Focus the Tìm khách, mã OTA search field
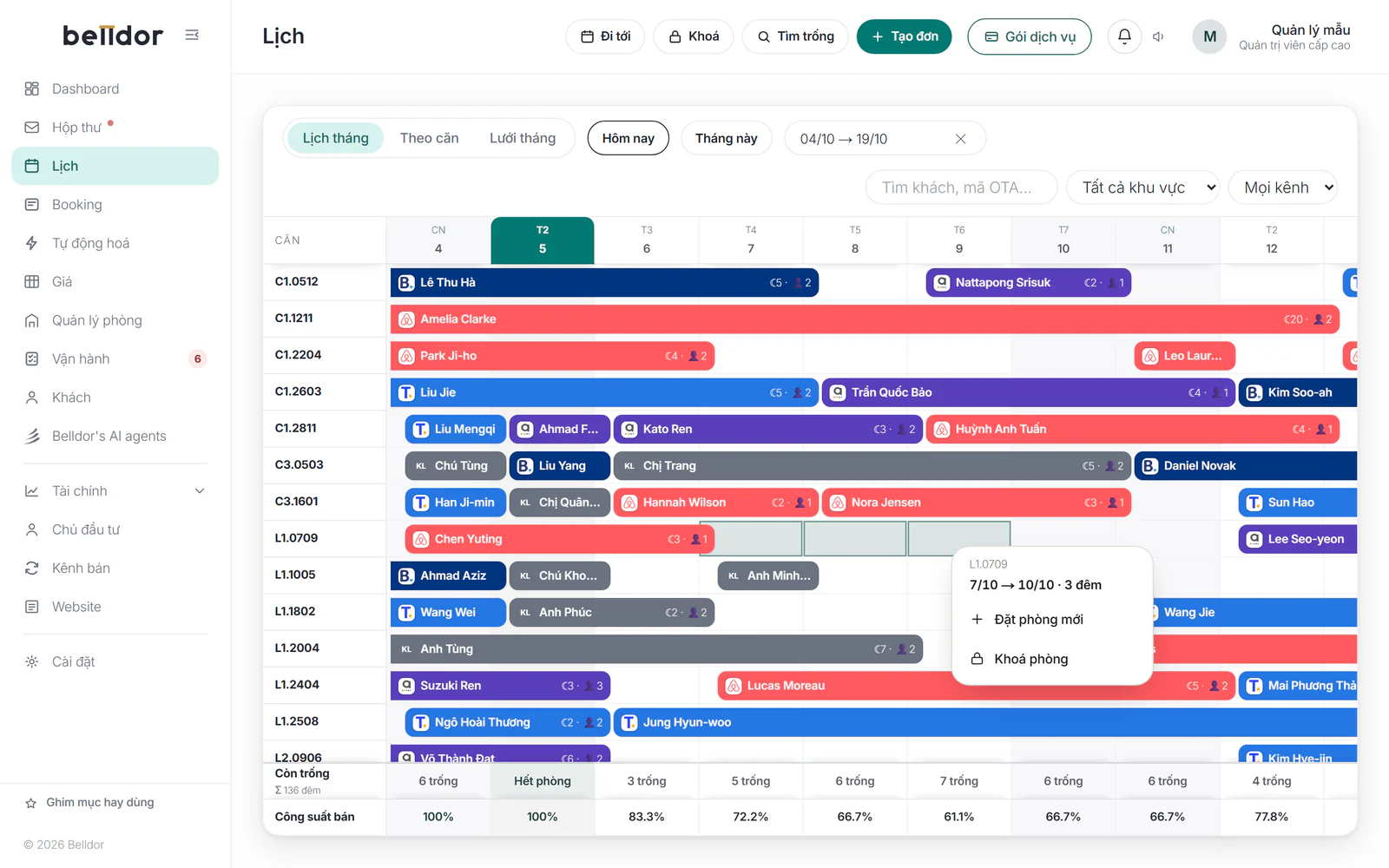 (962, 187)
